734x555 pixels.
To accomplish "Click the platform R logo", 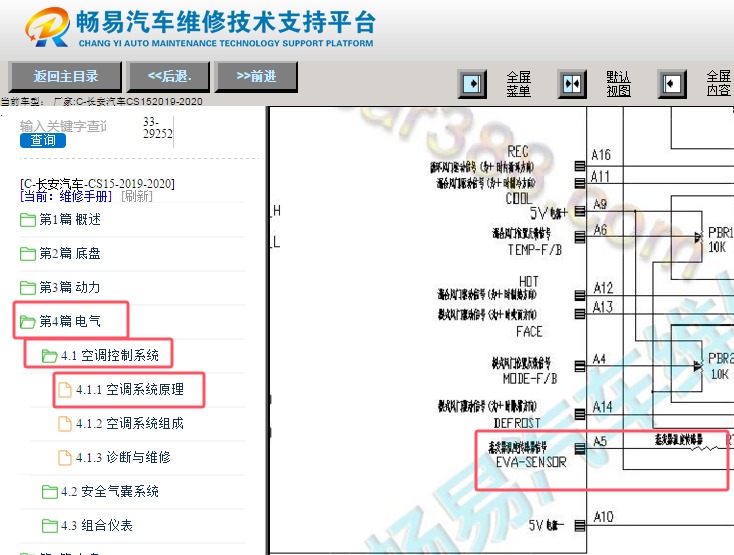I will pos(47,27).
